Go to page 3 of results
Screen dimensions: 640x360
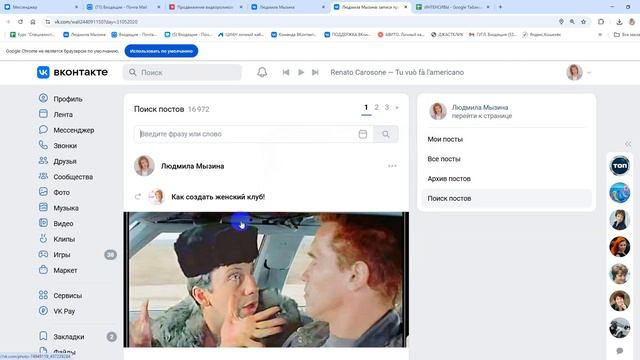click(x=387, y=107)
